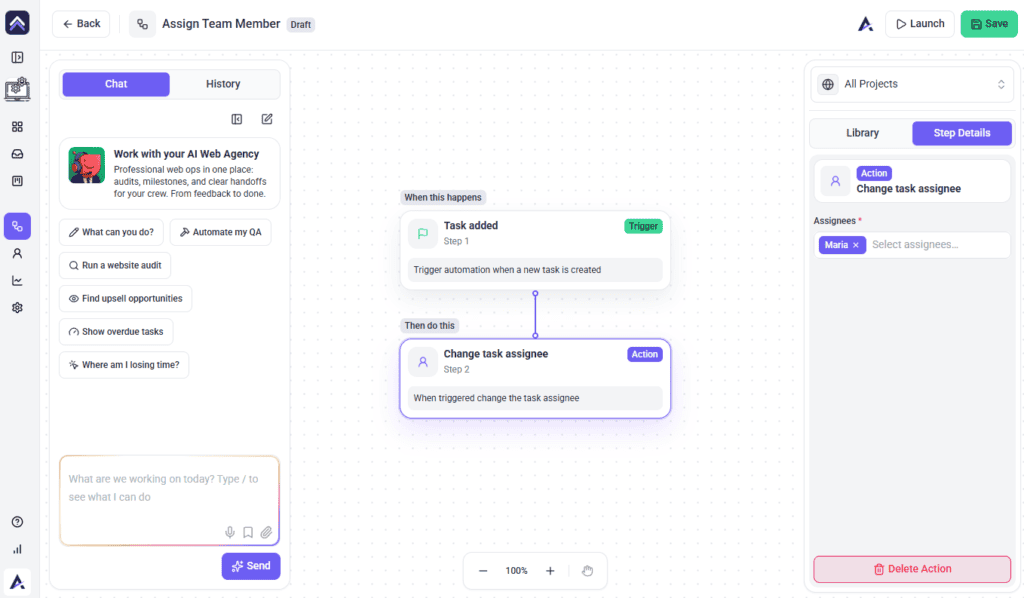Viewport: 1024px width, 598px height.
Task: Click the Back button
Action: coord(81,24)
